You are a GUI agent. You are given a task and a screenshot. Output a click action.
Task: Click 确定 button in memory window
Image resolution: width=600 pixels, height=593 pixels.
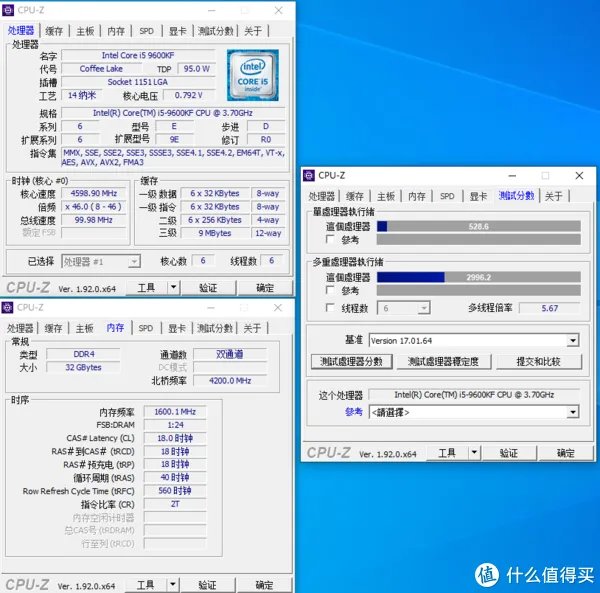(x=264, y=585)
